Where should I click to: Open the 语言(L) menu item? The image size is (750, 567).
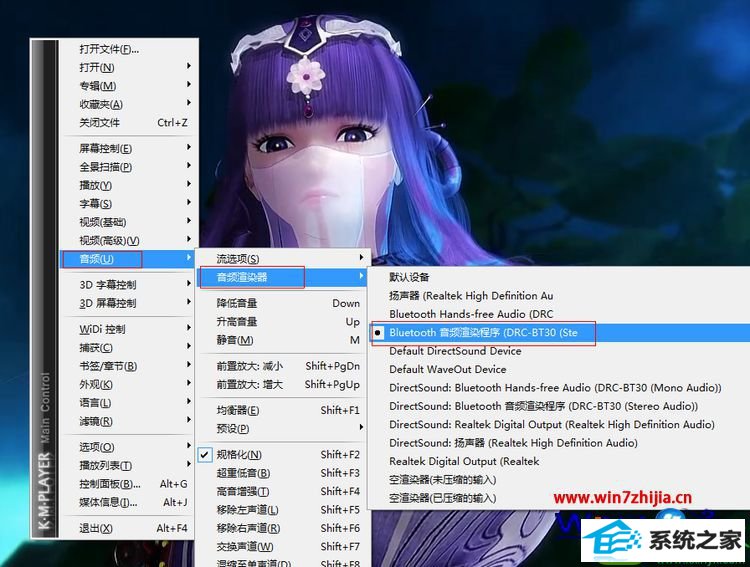[x=128, y=402]
